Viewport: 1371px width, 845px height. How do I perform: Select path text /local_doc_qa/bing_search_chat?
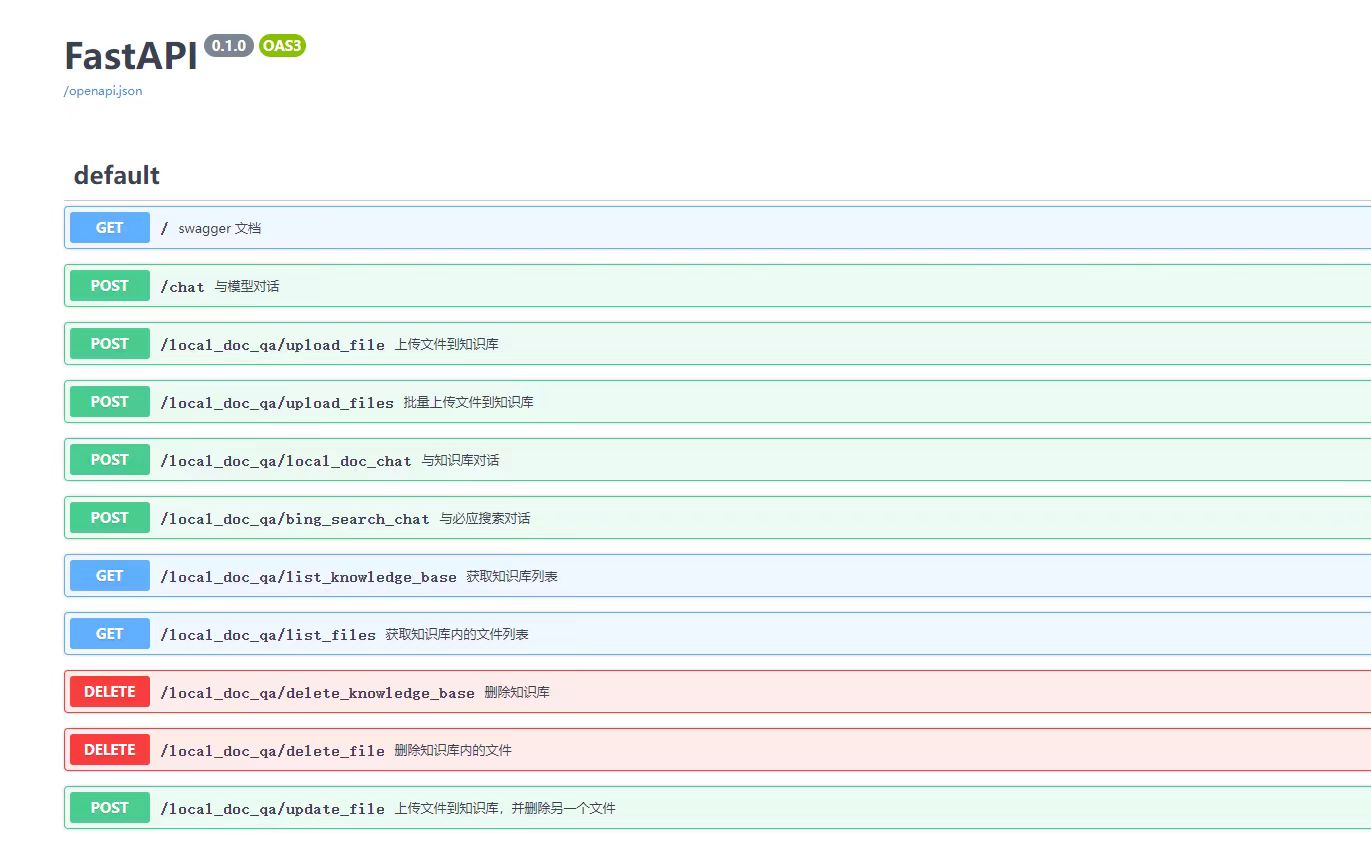tap(295, 519)
